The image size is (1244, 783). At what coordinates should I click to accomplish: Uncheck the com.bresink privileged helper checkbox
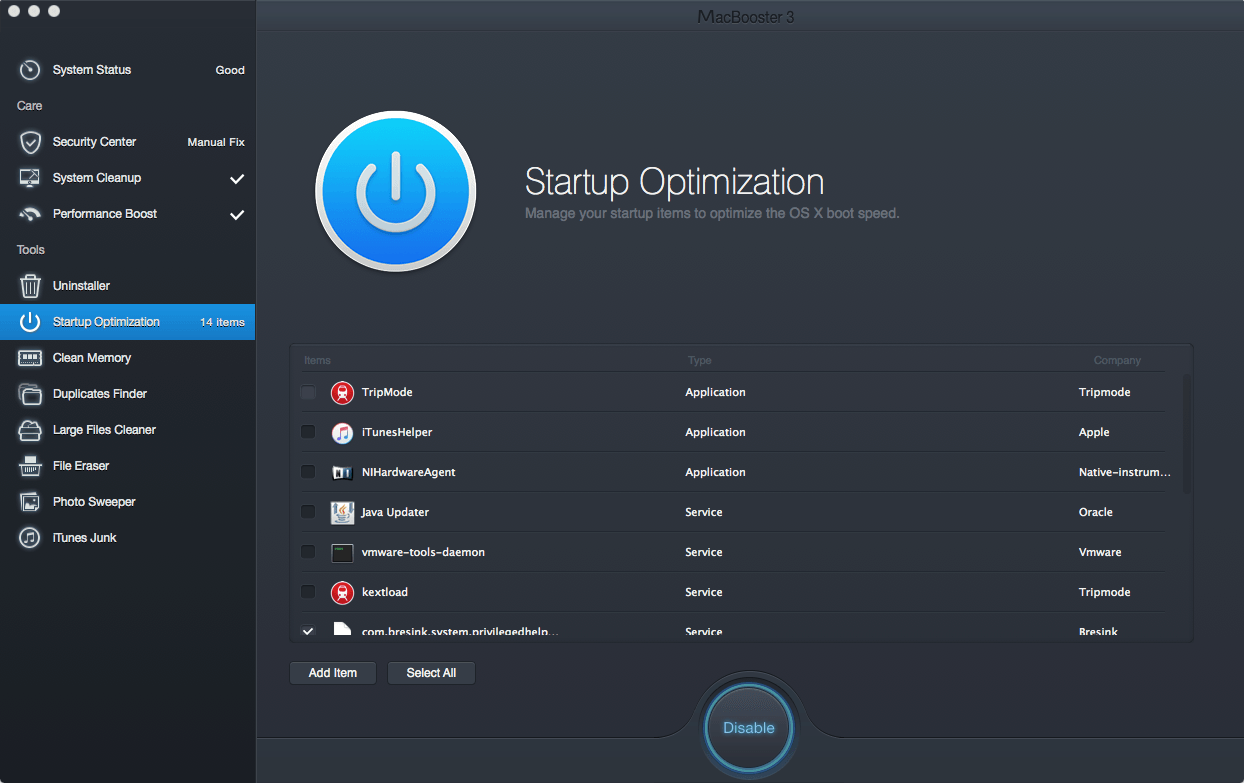point(308,631)
